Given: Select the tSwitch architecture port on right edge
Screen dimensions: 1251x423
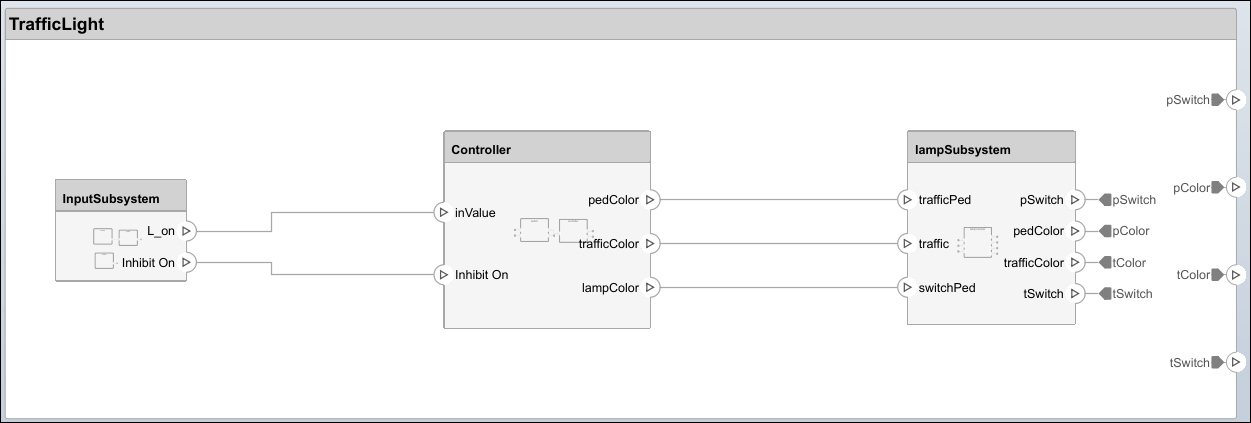Looking at the screenshot, I should click(1235, 363).
